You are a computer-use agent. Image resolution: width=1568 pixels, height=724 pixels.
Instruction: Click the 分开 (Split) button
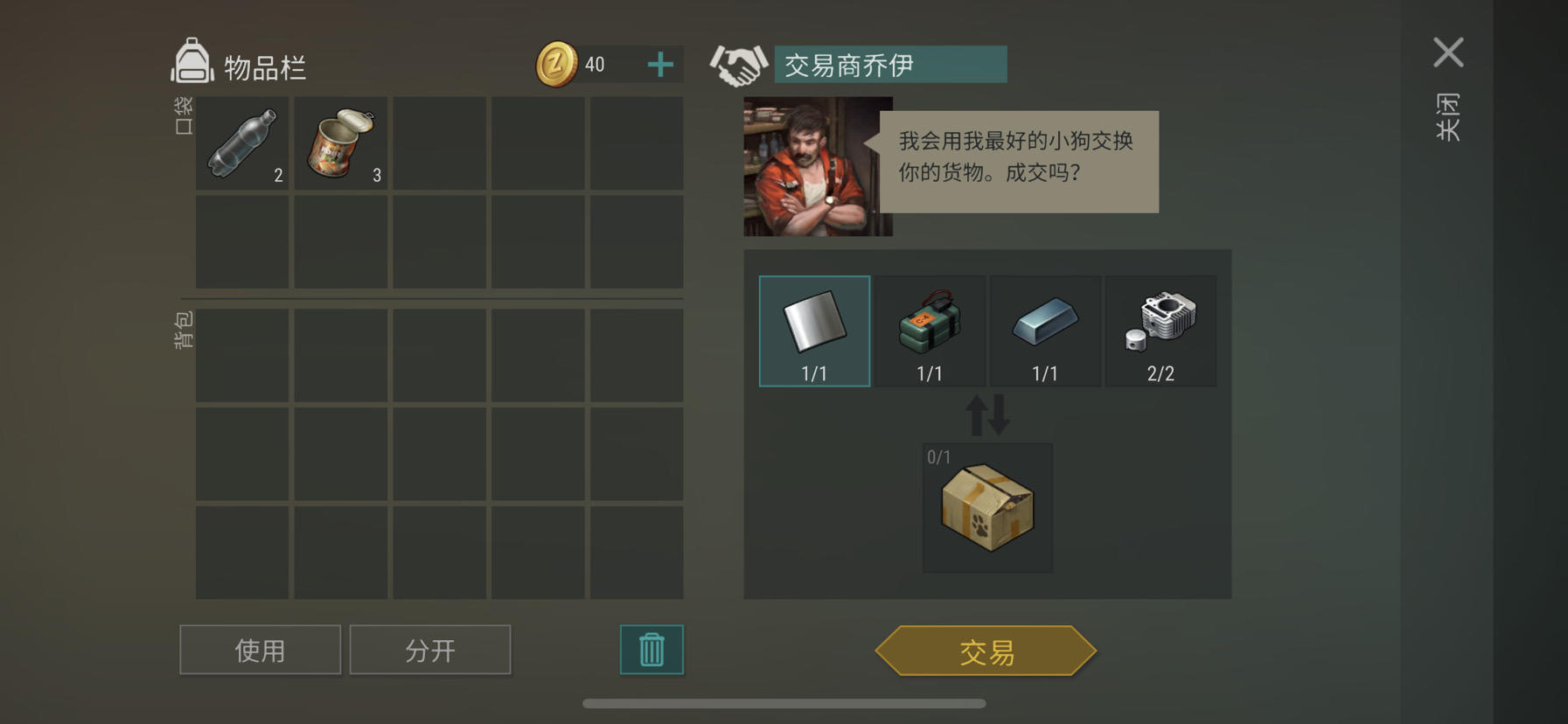click(430, 650)
